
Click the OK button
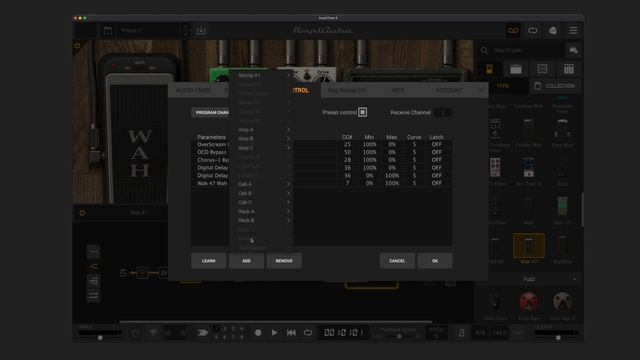coord(435,261)
